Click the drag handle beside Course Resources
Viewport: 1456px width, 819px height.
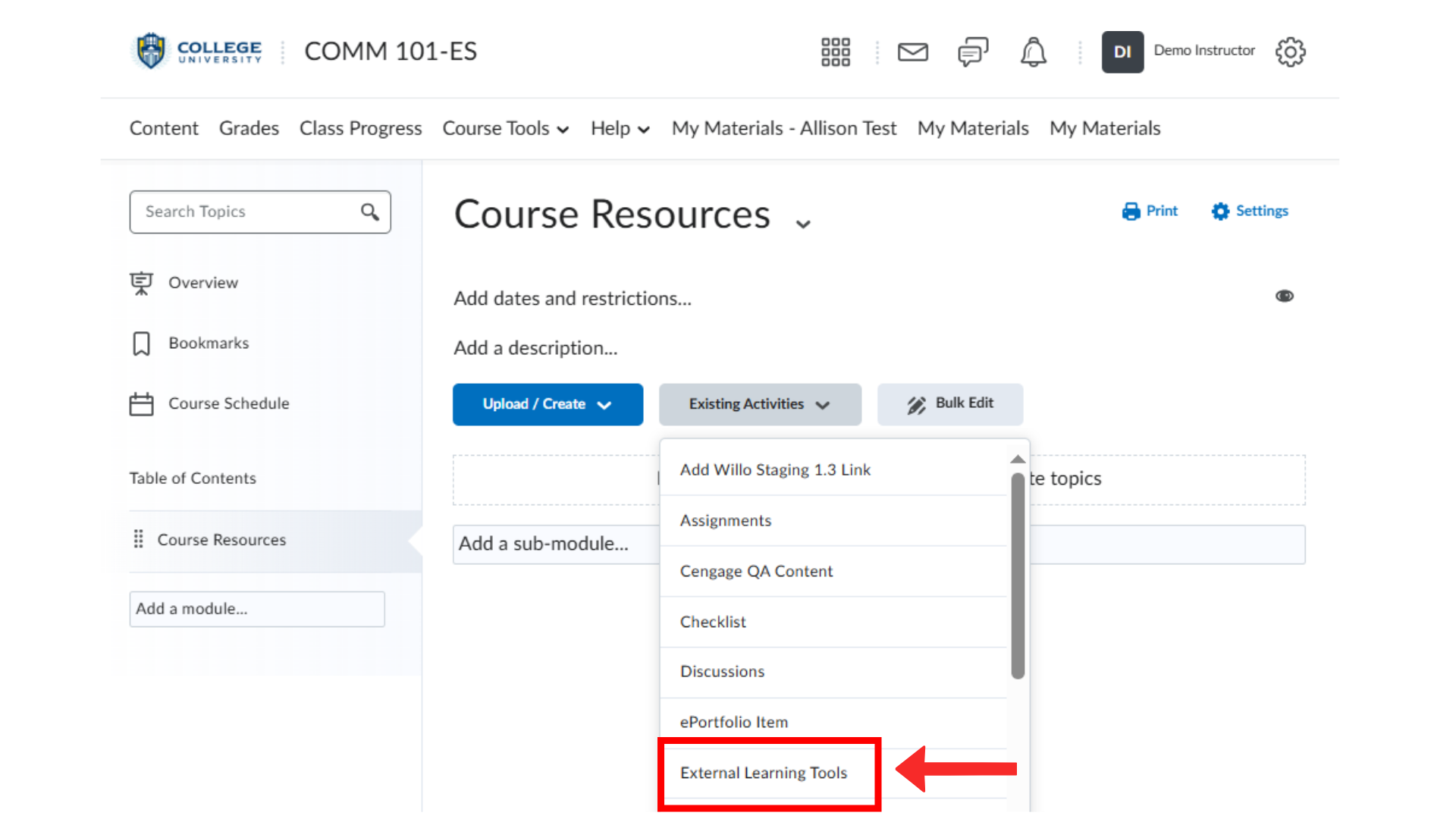[138, 539]
